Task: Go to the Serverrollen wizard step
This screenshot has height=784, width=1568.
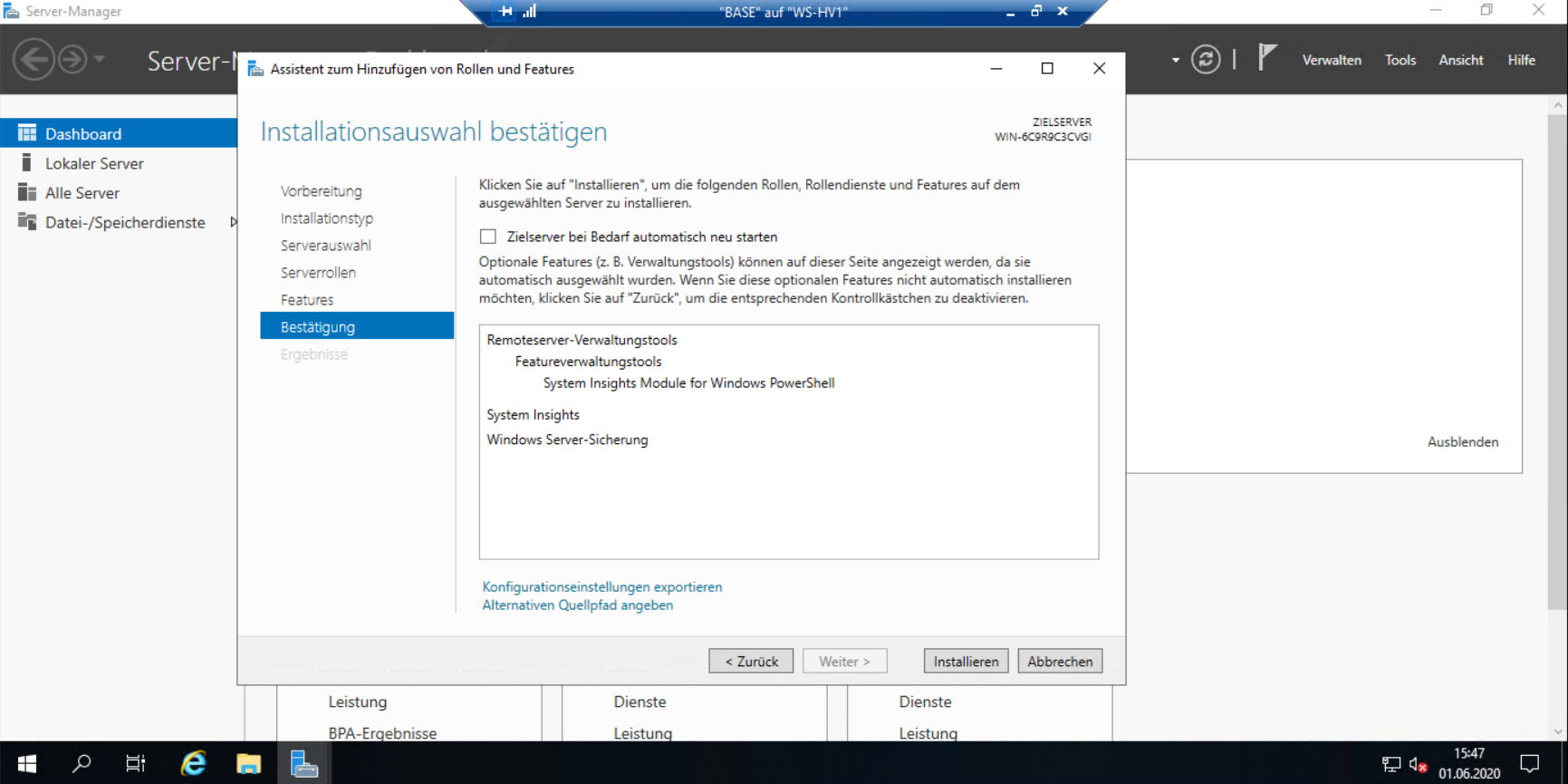Action: point(318,273)
